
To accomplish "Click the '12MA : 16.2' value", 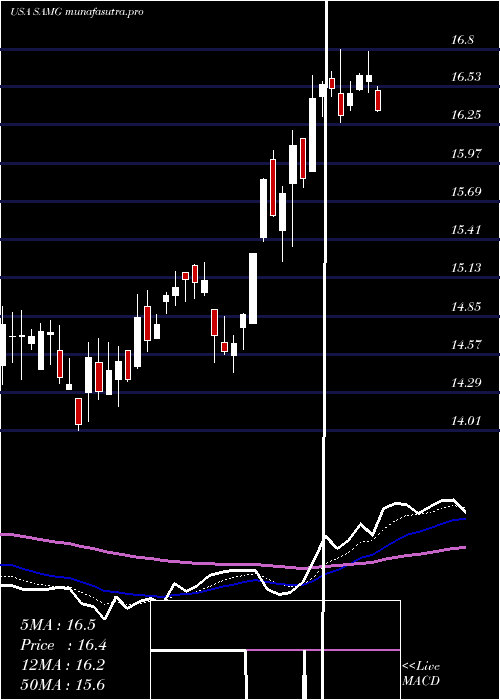I will 62,665.
